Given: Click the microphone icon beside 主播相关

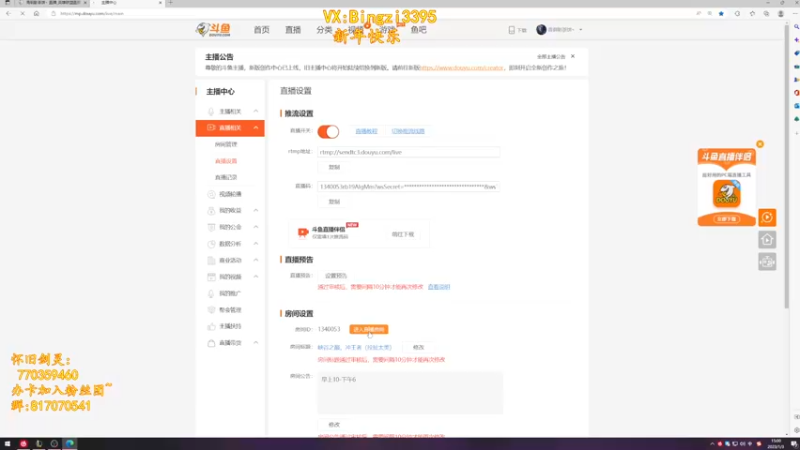Looking at the screenshot, I should tap(211, 111).
